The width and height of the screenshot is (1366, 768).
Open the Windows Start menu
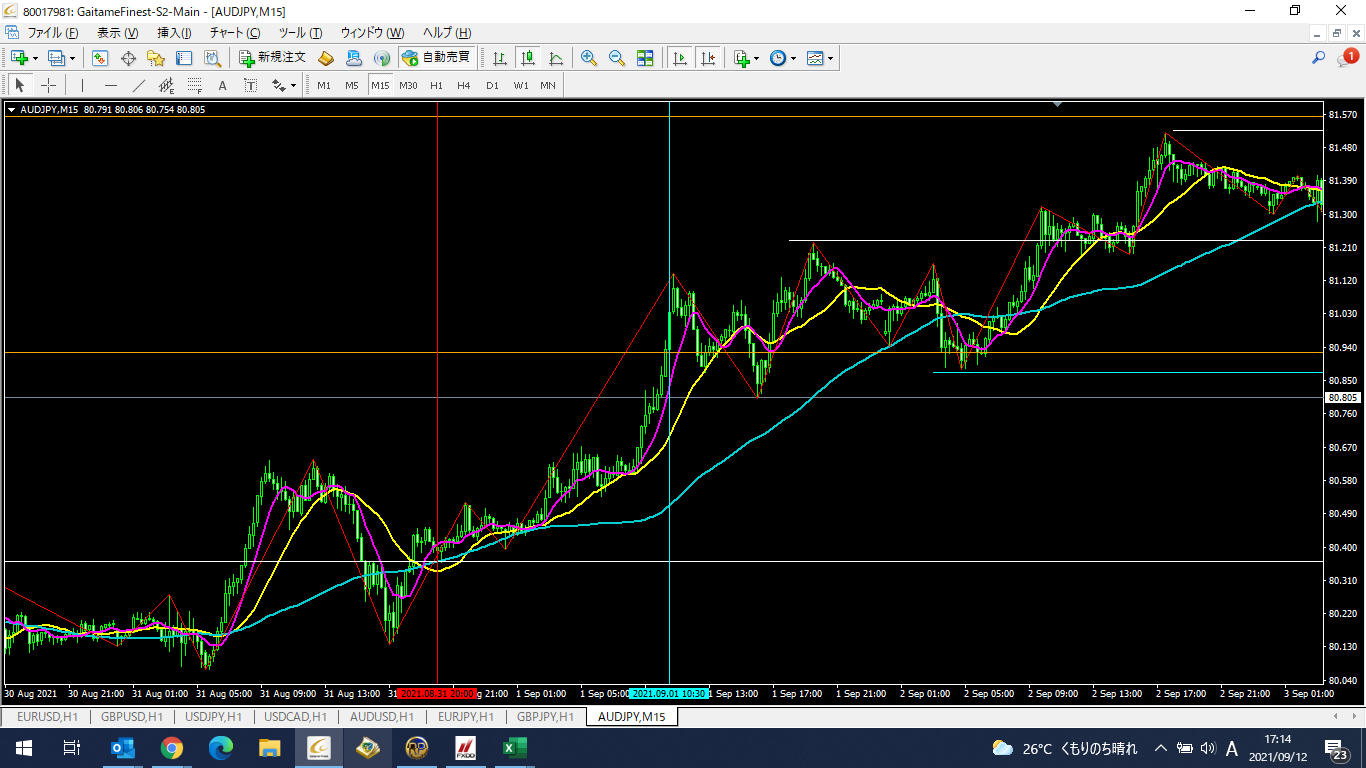click(x=23, y=748)
